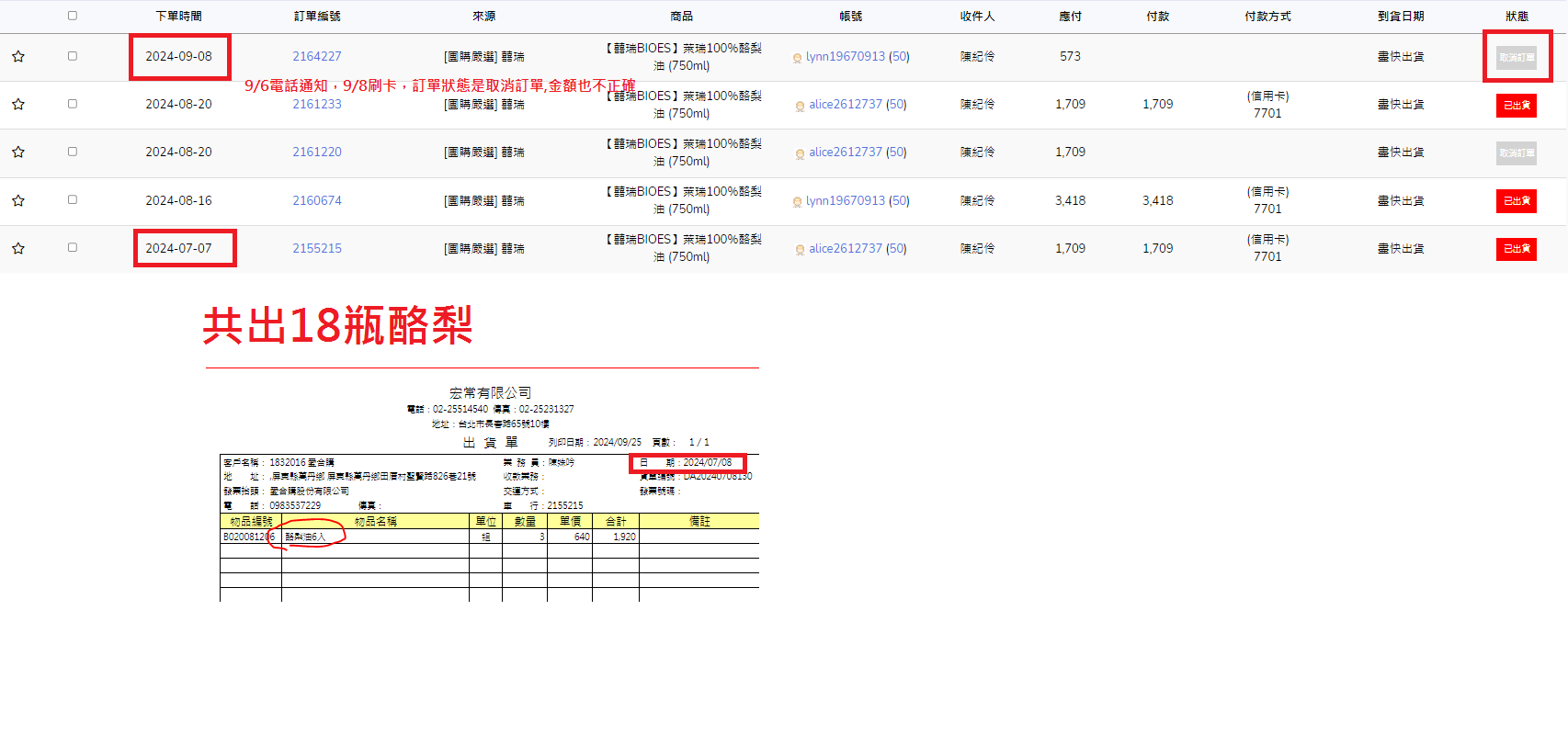Click product name in order 2160674 row
Image resolution: width=1568 pixels, height=735 pixels.
tap(682, 200)
